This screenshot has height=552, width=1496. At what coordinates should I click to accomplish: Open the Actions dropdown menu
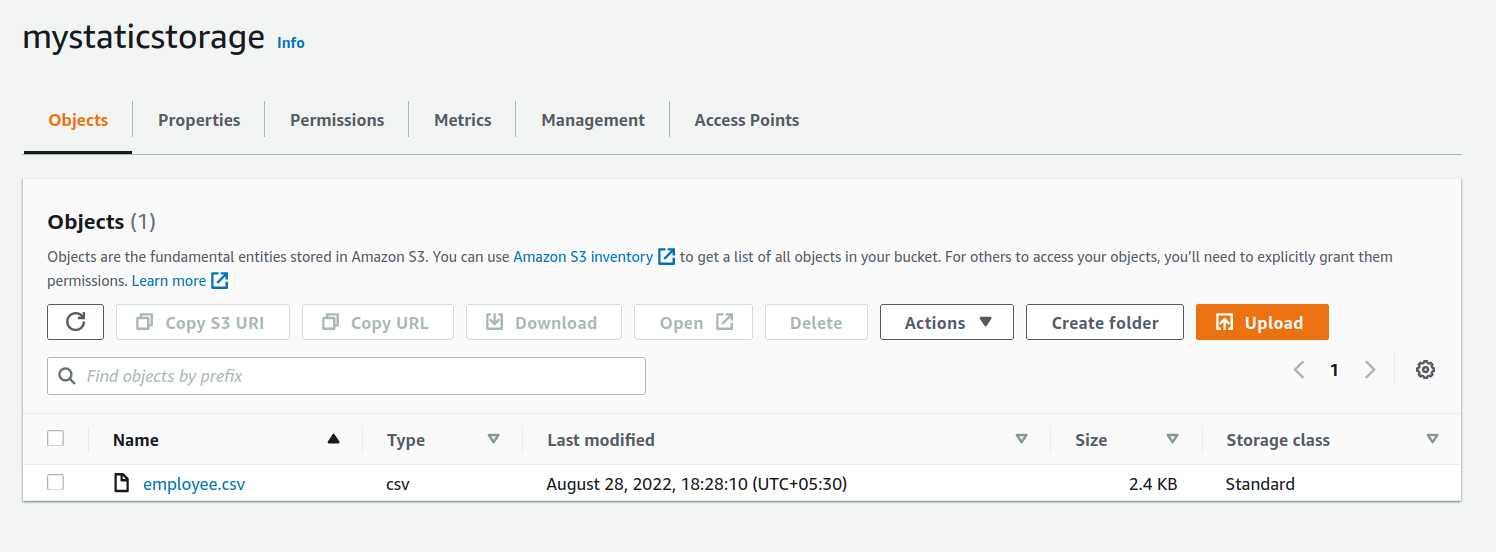(x=946, y=322)
